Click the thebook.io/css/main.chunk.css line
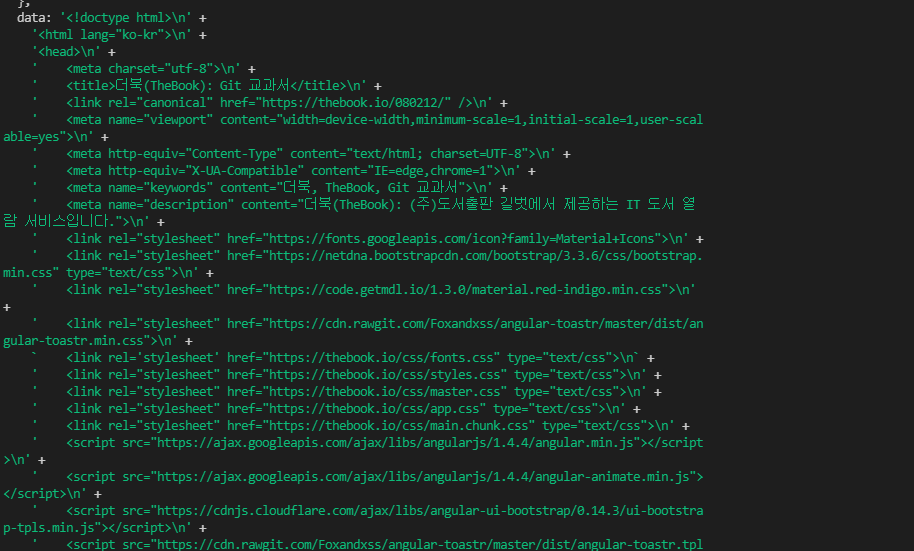The image size is (914, 551). (x=361, y=426)
